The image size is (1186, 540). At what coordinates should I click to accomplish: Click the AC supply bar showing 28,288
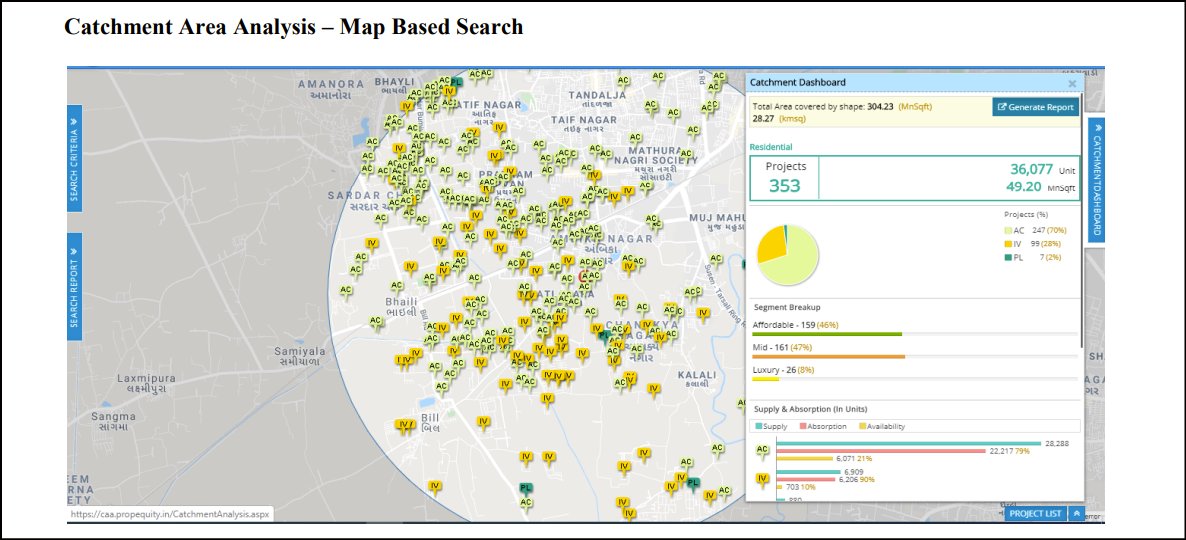(909, 444)
